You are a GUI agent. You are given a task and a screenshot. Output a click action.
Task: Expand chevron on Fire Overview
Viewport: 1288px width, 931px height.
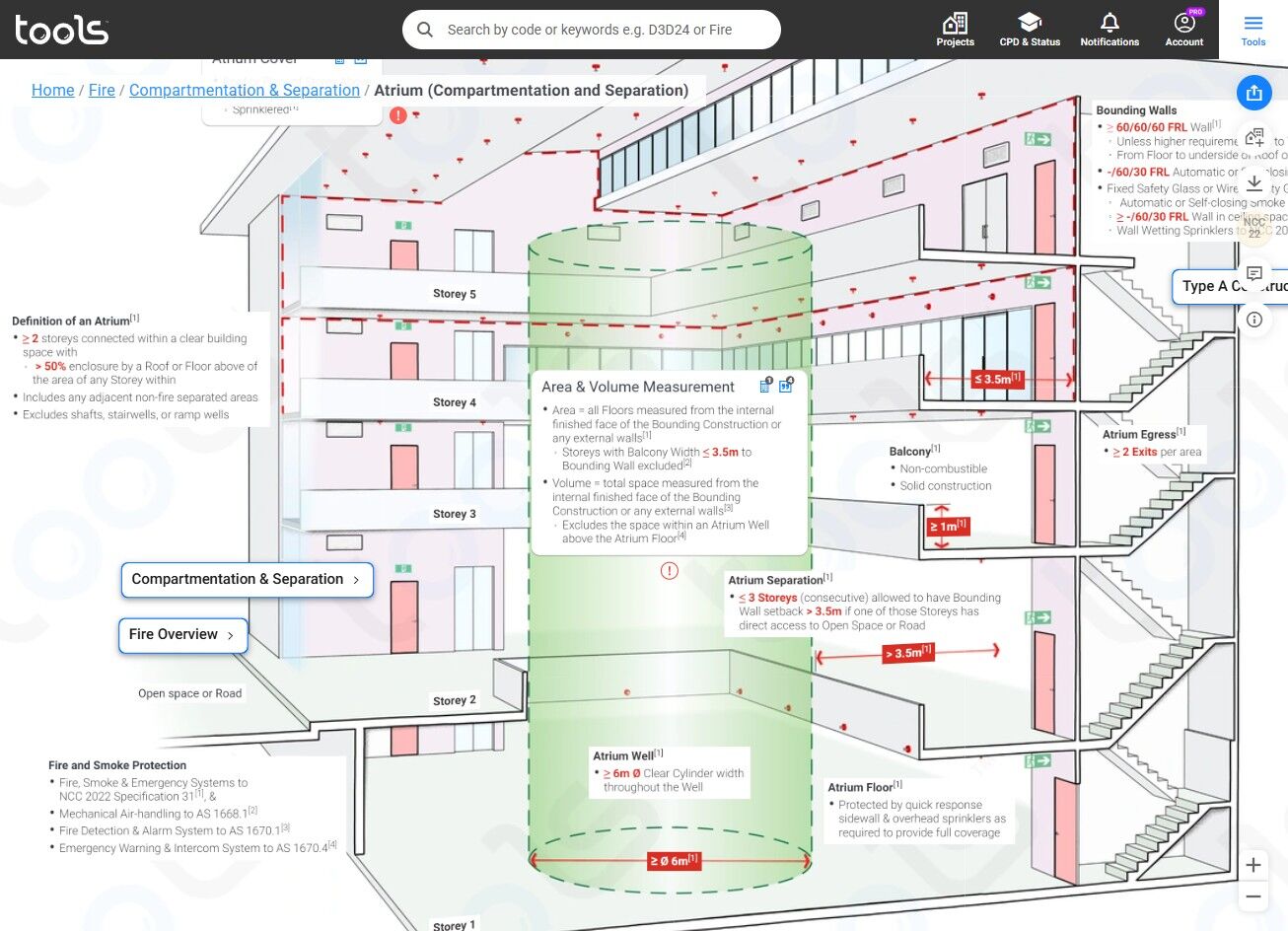point(231,636)
